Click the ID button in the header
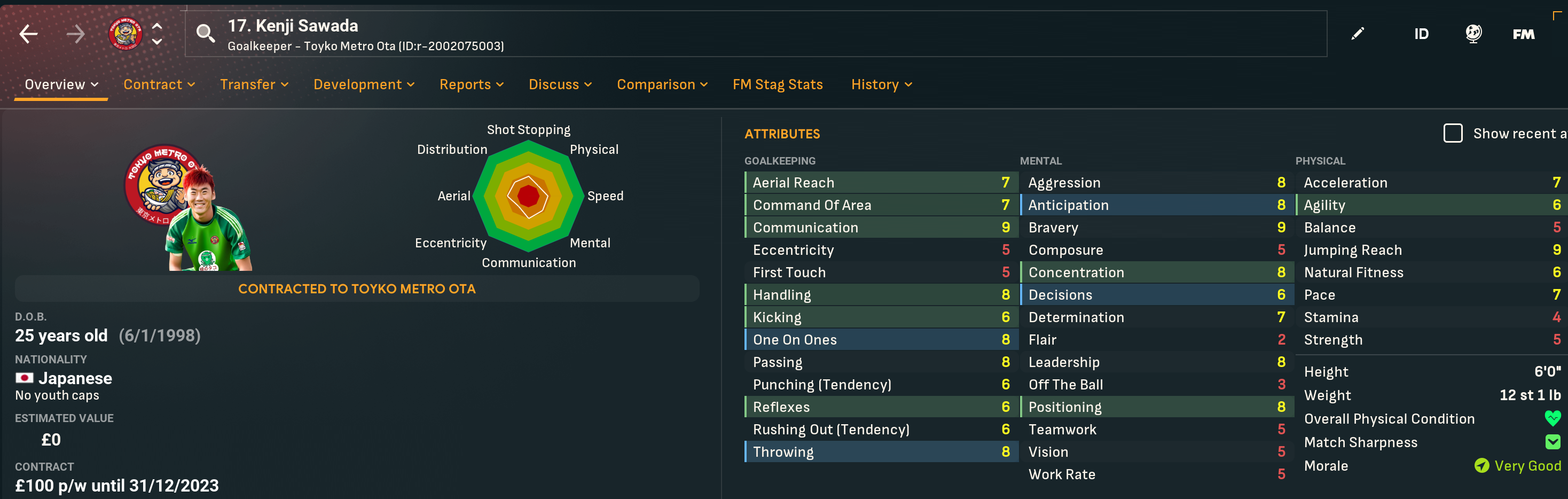 tap(1421, 34)
